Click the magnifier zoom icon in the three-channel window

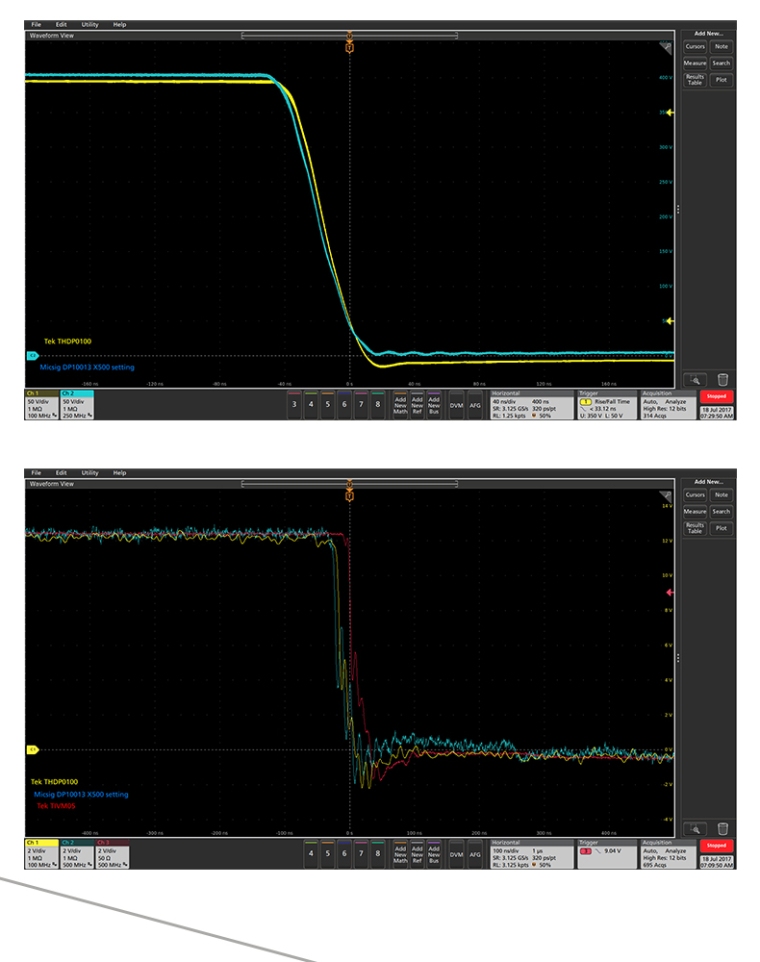(x=695, y=828)
